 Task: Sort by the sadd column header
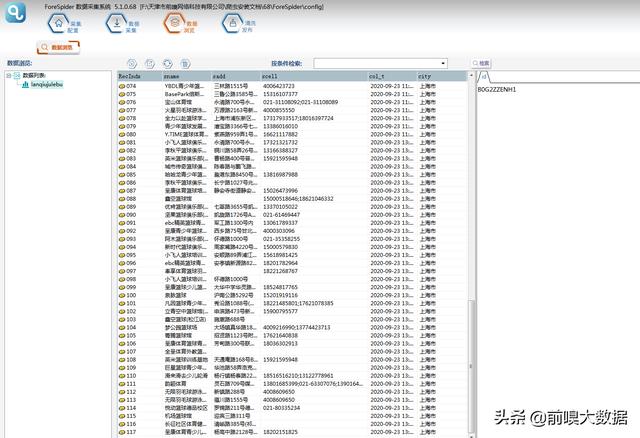point(236,76)
